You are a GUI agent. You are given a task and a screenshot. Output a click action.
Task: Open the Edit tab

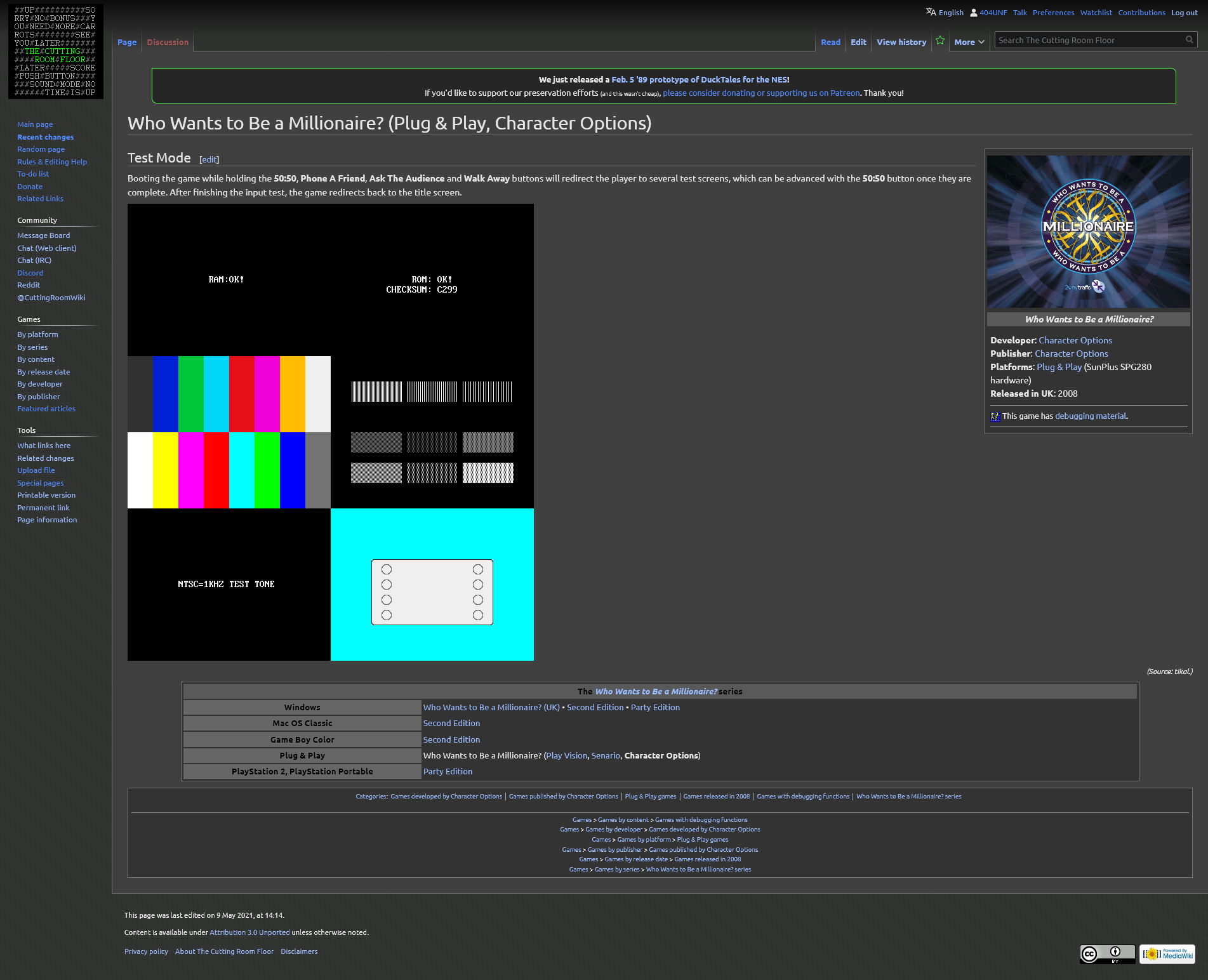(x=858, y=42)
